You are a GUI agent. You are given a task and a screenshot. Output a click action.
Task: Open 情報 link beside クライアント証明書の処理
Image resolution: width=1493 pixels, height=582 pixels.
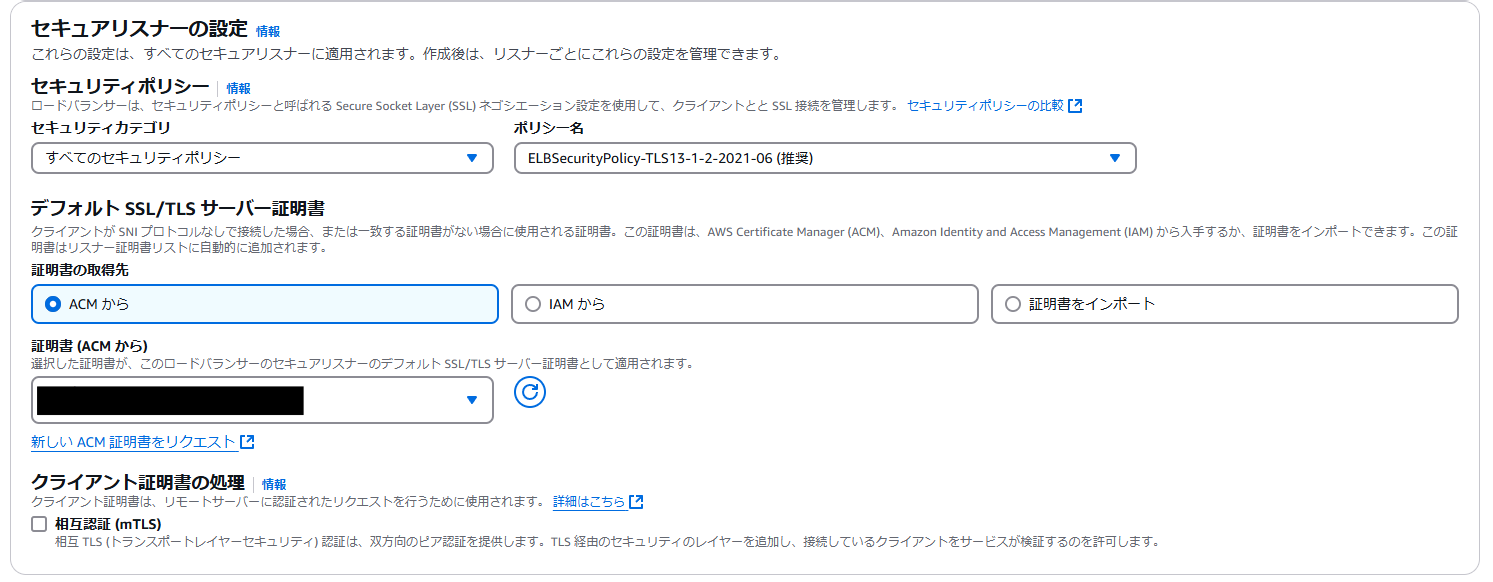pos(274,484)
